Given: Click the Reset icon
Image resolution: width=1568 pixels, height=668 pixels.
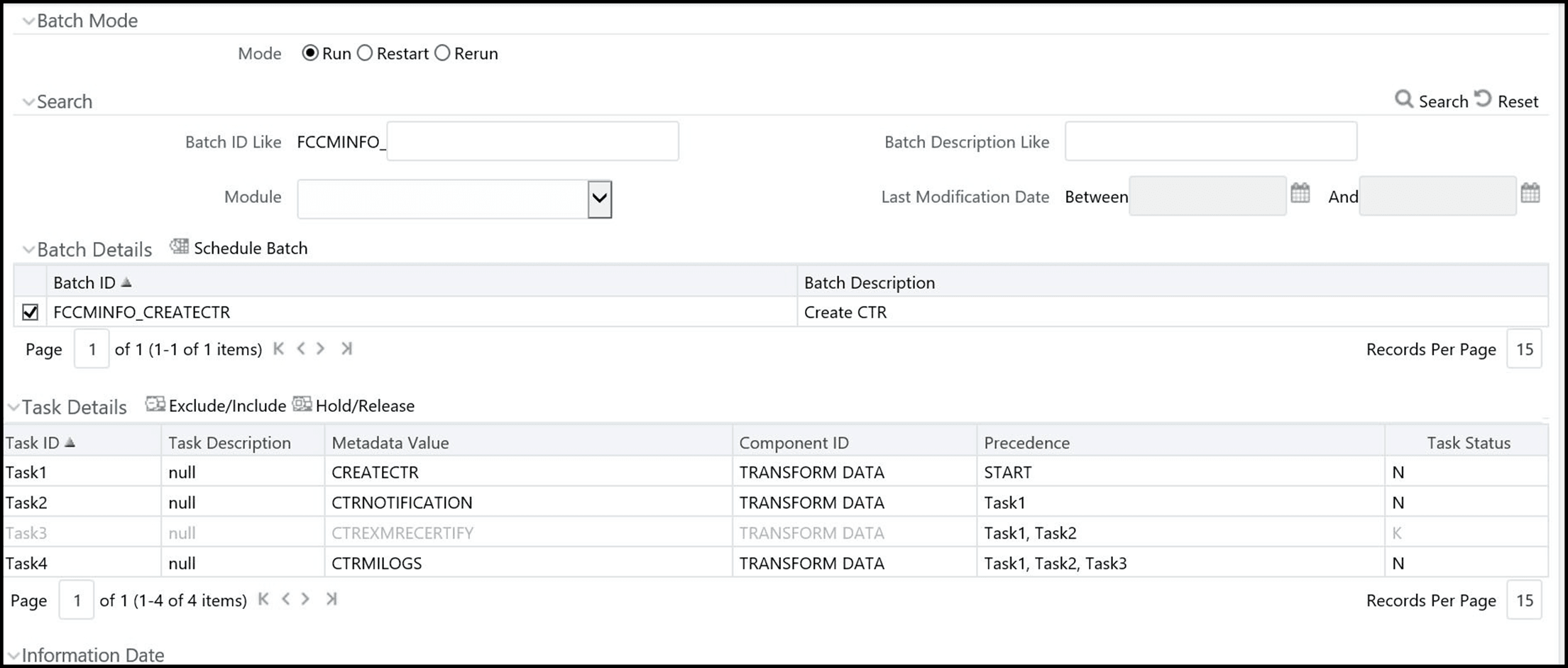Looking at the screenshot, I should (1484, 99).
